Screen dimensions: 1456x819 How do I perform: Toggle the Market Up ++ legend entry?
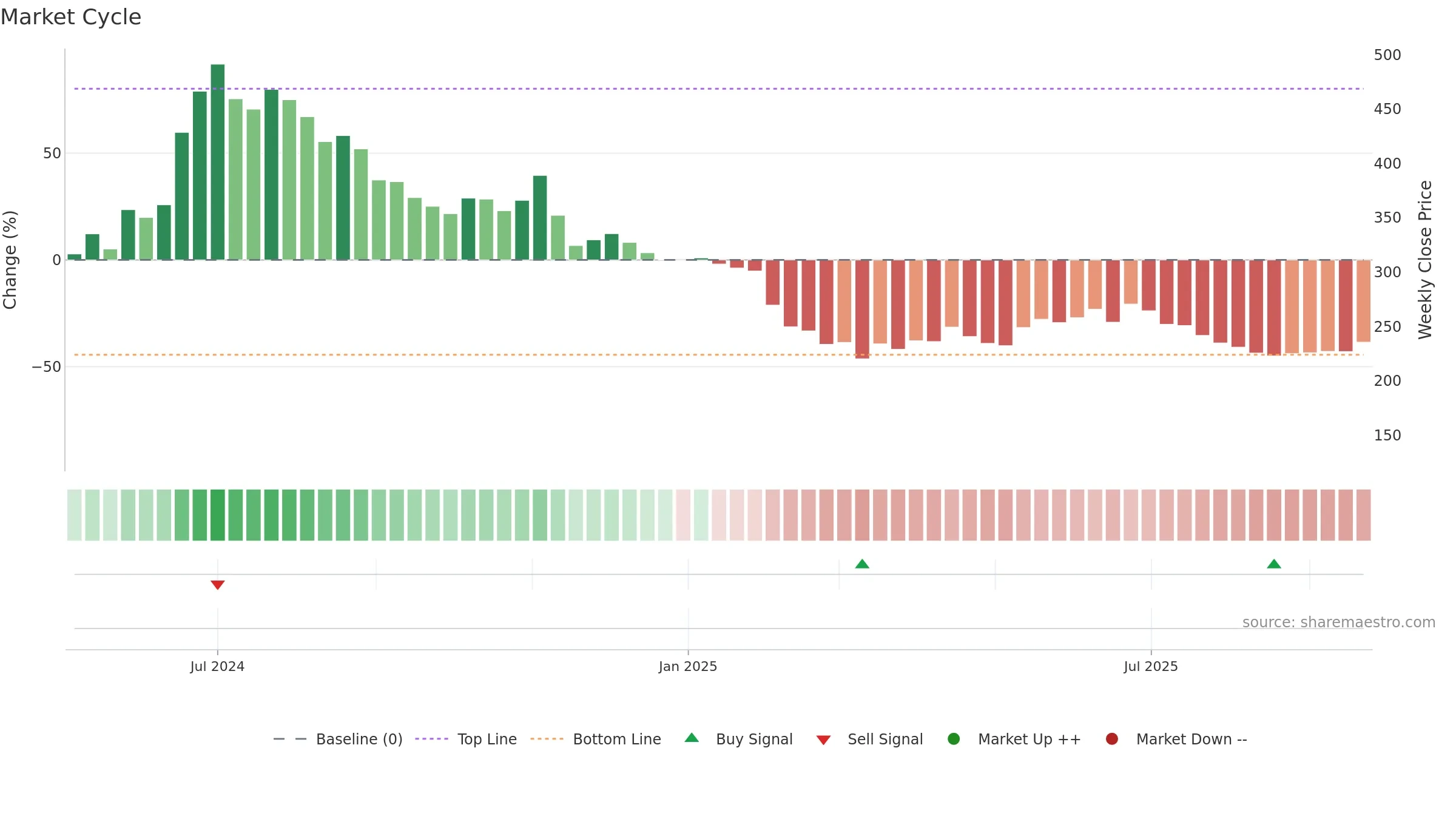(1014, 739)
